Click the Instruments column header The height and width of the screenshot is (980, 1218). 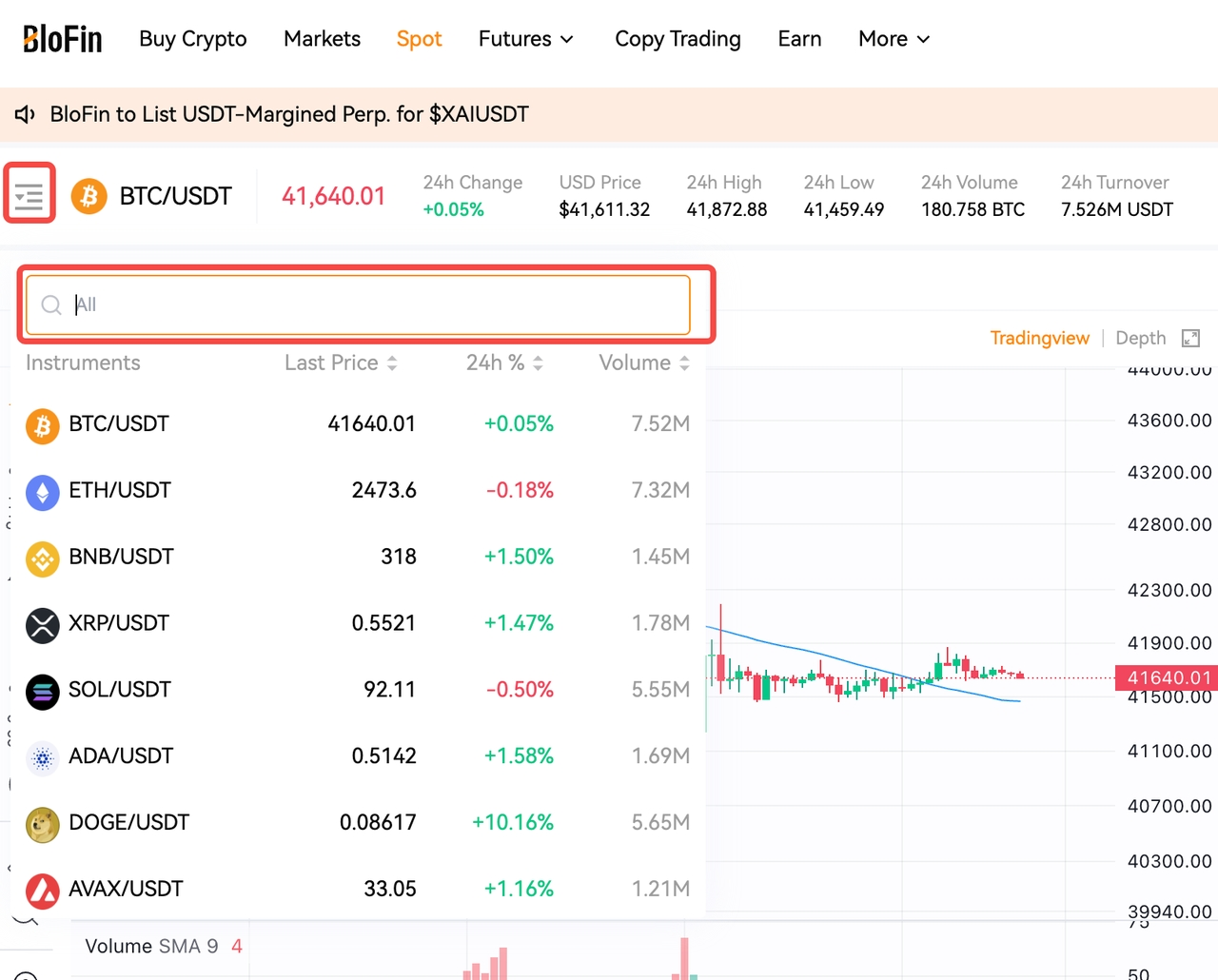point(83,363)
